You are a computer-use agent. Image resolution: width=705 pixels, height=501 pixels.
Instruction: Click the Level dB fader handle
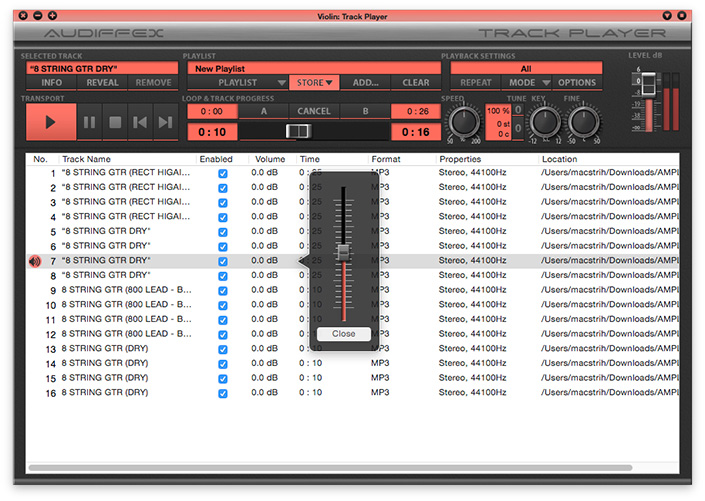(648, 84)
